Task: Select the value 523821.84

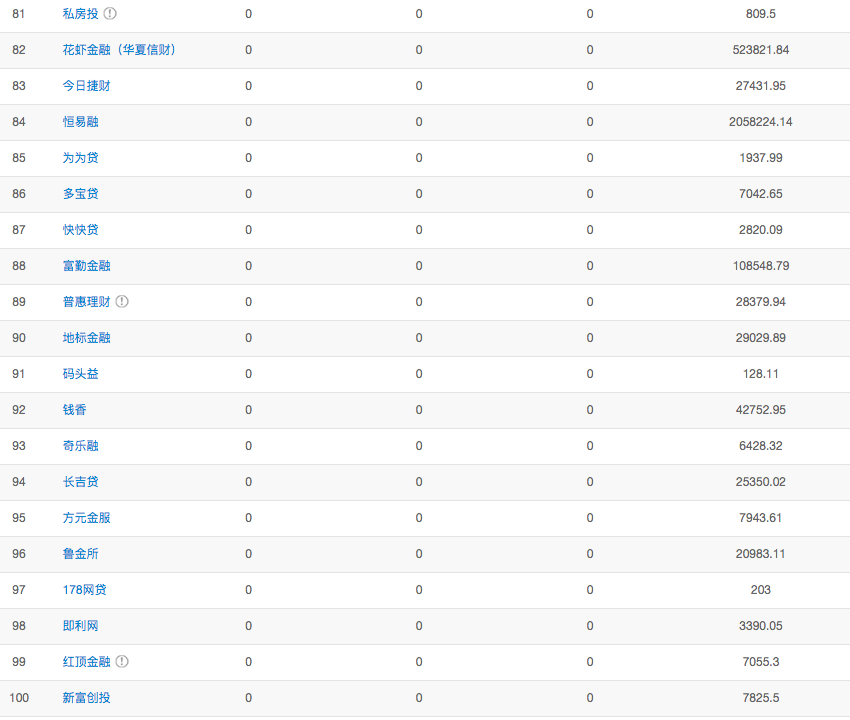Action: [761, 50]
